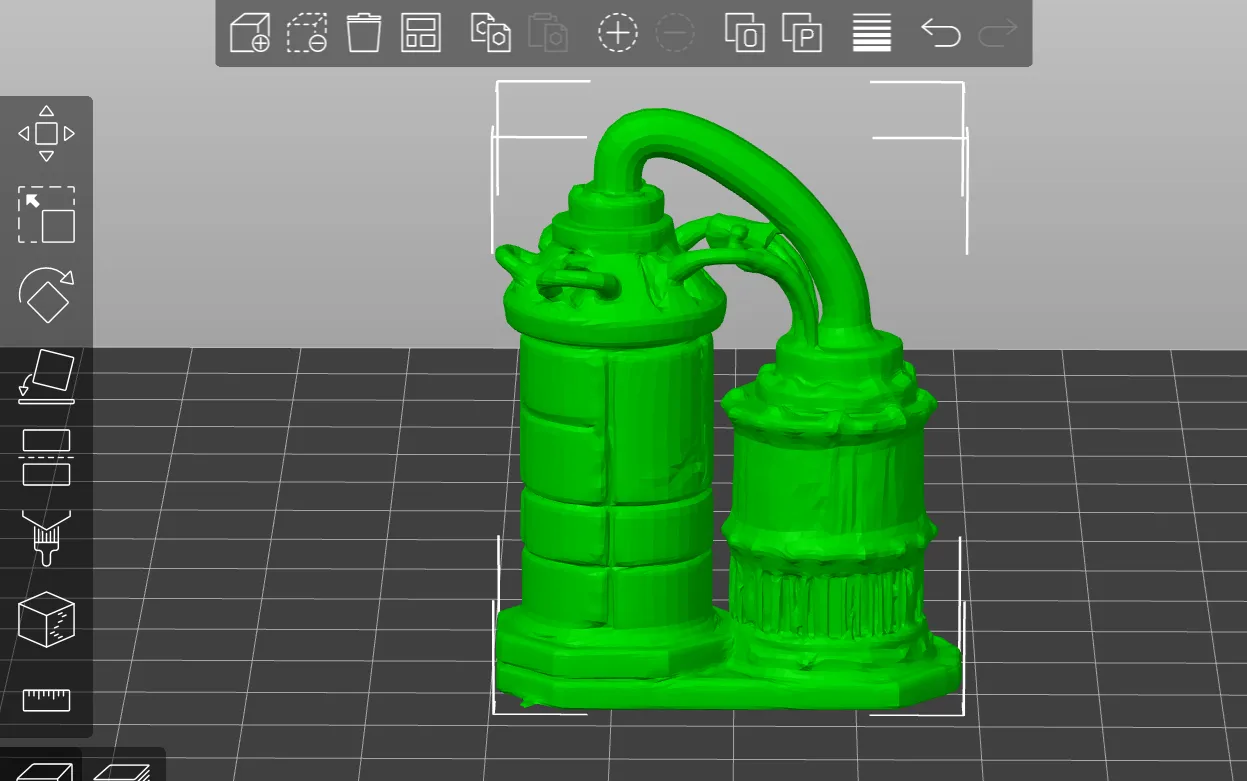The height and width of the screenshot is (781, 1247).
Task: Click the delete-all dashed cube icon
Action: [307, 32]
